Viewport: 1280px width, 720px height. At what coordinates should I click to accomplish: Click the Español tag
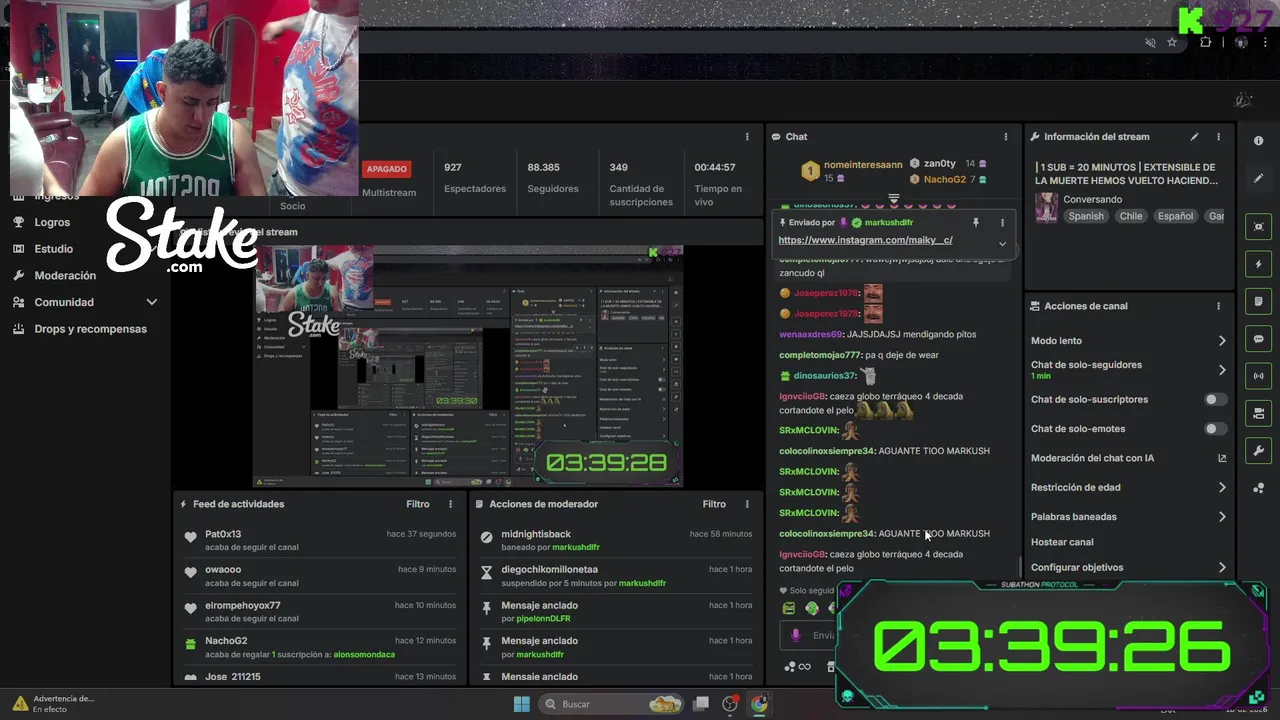pyautogui.click(x=1175, y=216)
